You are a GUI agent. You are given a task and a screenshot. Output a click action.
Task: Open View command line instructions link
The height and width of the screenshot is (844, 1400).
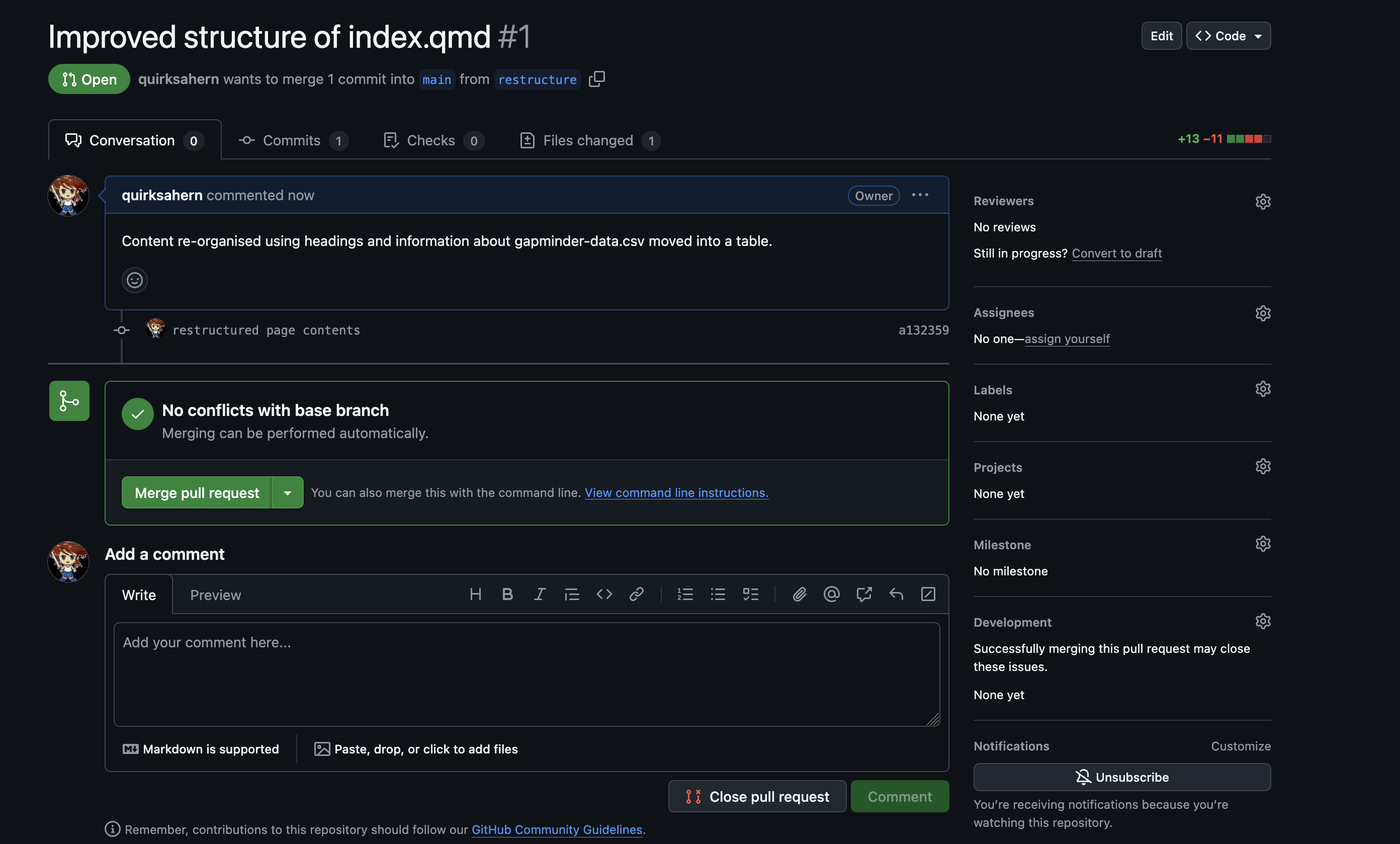tap(676, 493)
